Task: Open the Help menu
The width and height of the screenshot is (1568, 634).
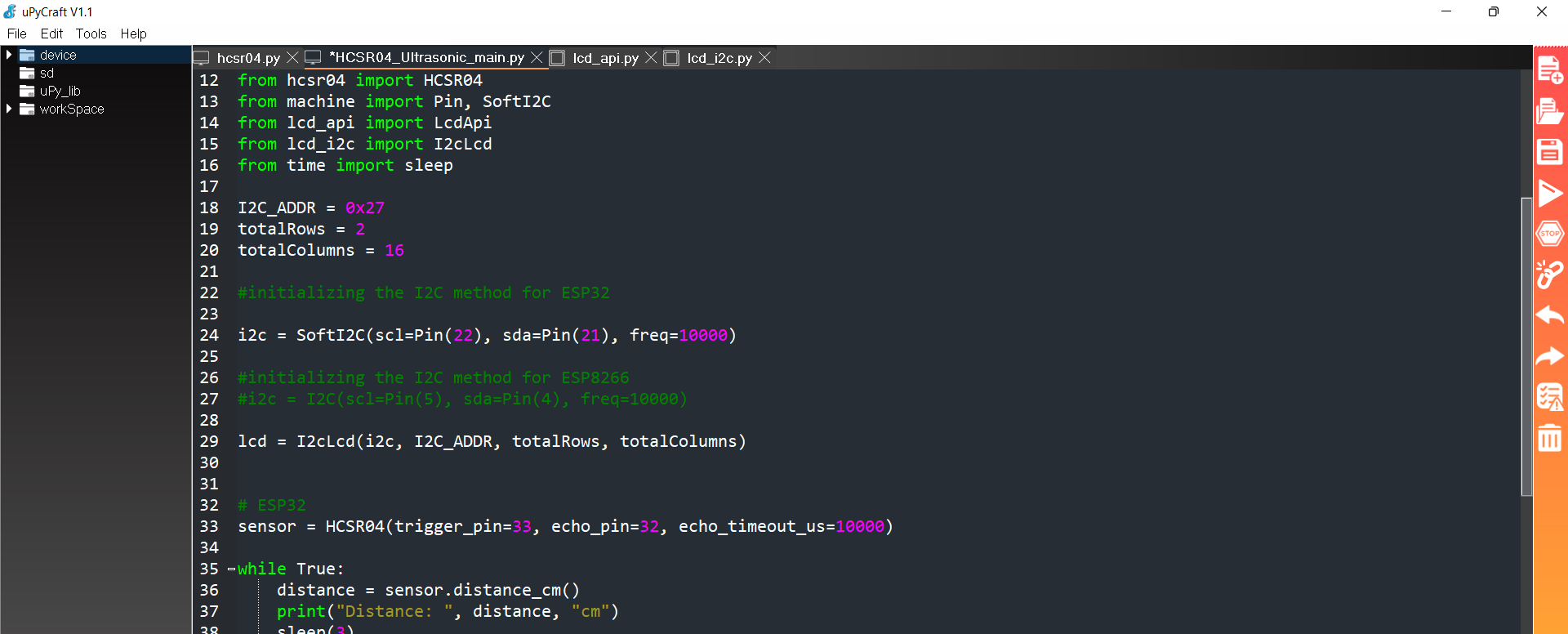Action: tap(134, 33)
